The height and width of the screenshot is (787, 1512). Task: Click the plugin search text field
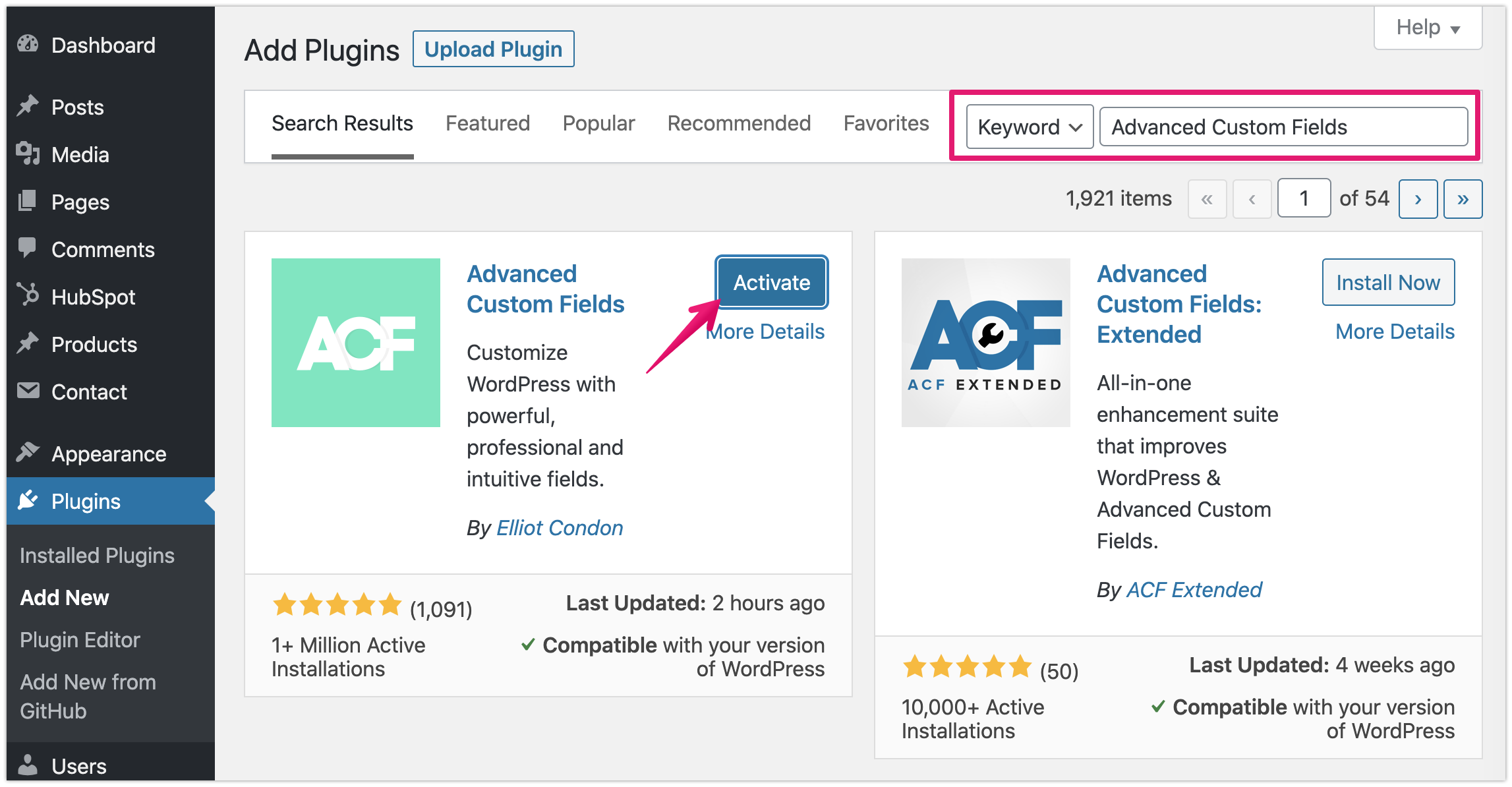tap(1284, 127)
